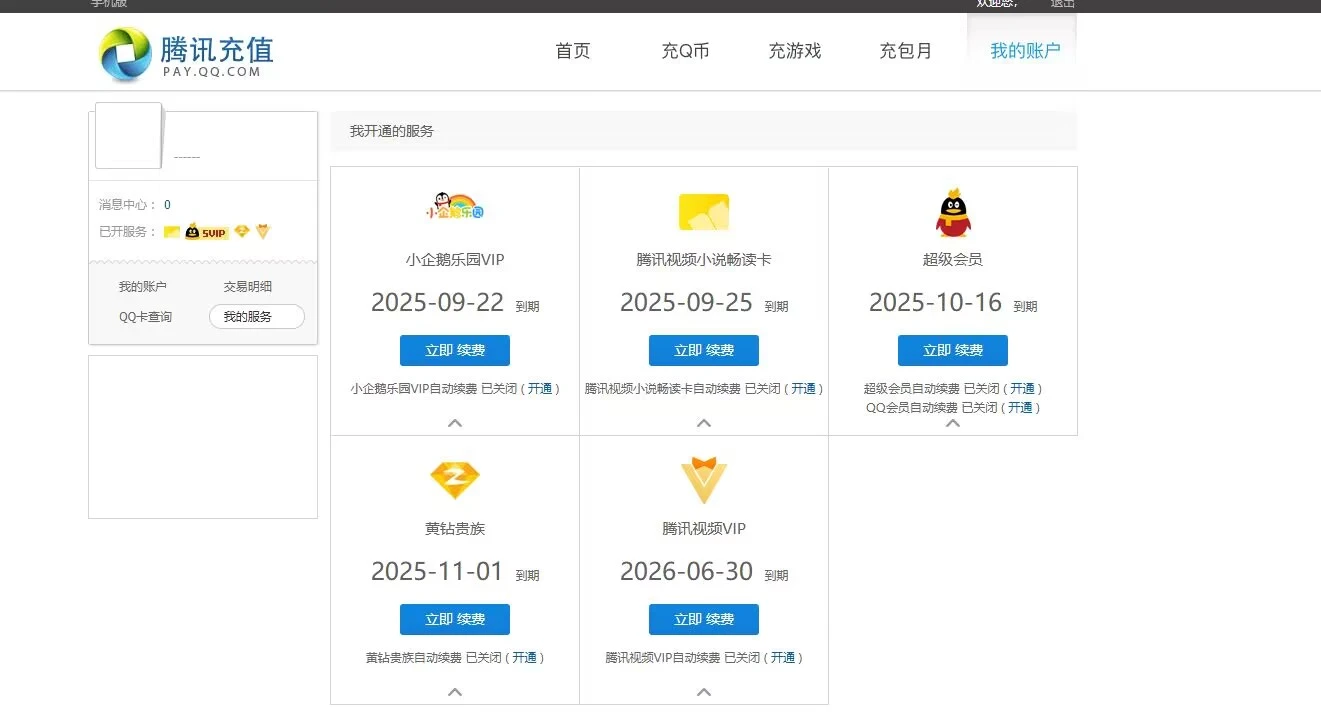Collapse the 小企鹅乐园VIP card chevron
Image resolution: width=1321 pixels, height=725 pixels.
455,423
